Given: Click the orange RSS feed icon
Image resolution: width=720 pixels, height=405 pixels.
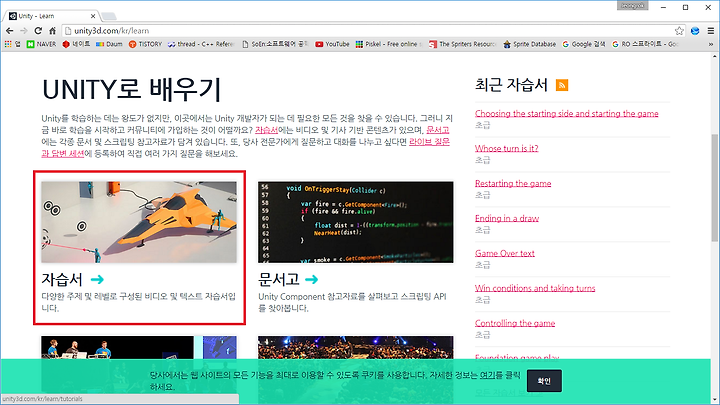Looking at the screenshot, I should click(562, 85).
